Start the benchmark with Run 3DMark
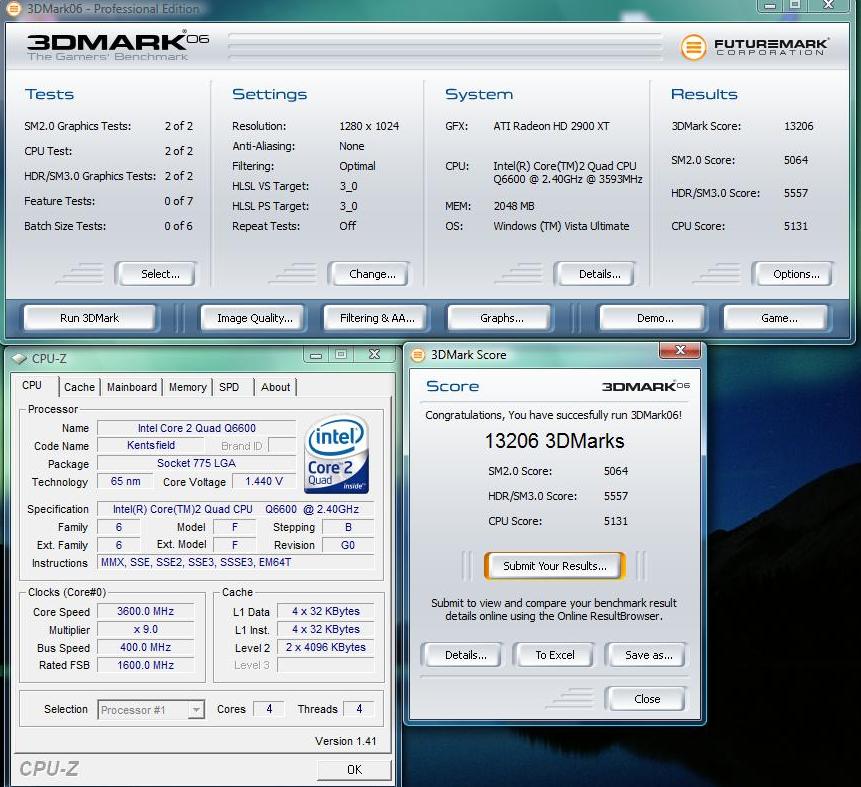Image resolution: width=861 pixels, height=787 pixels. click(90, 318)
